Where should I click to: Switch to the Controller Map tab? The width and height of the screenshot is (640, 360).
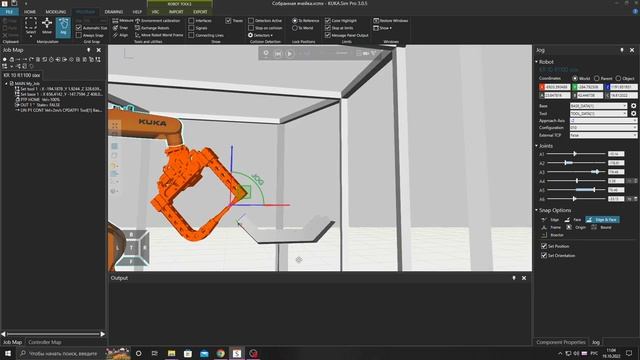44,342
